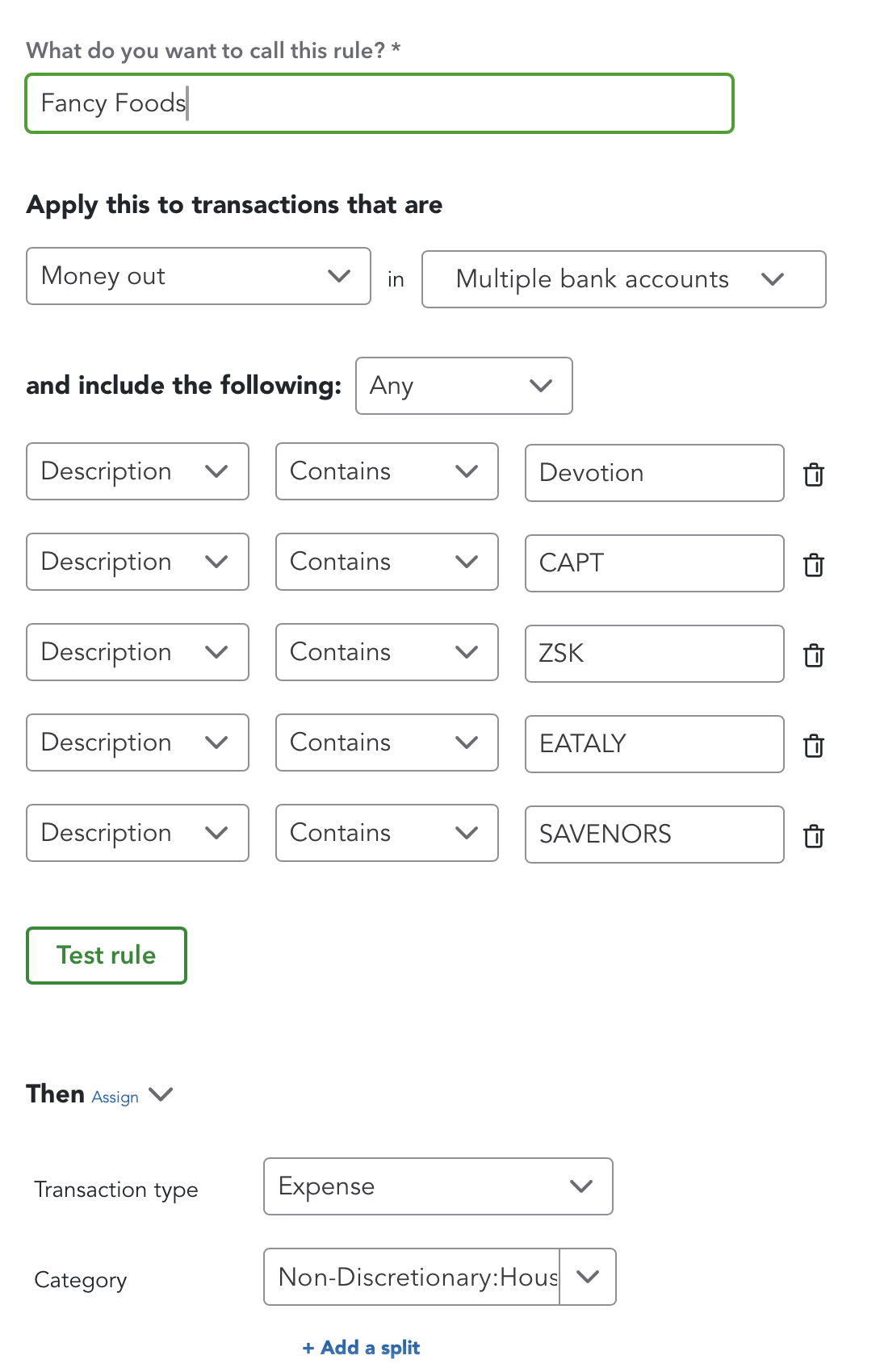
Task: Expand the Multiple bank accounts dropdown
Action: pos(623,279)
